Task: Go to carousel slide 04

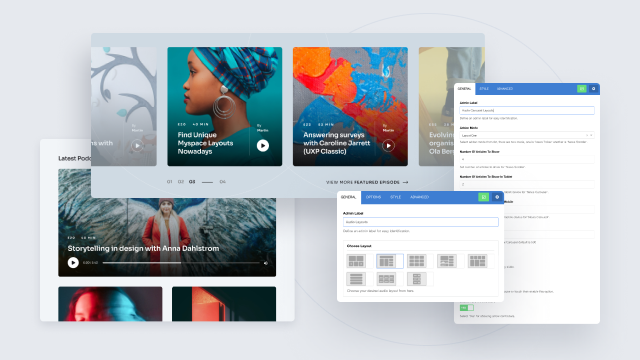Action: 222,182
